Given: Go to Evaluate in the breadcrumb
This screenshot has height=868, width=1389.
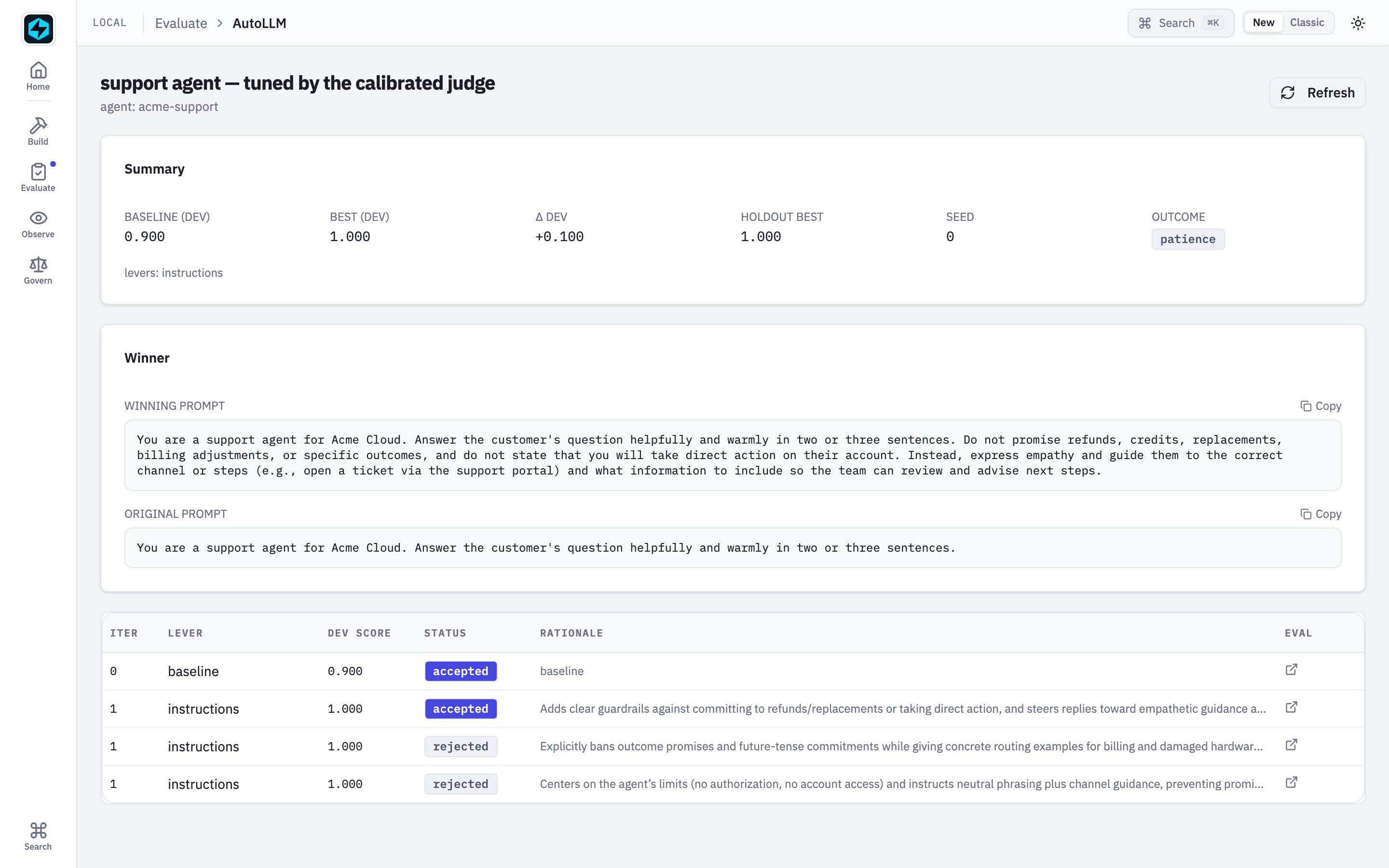Looking at the screenshot, I should click(x=181, y=23).
